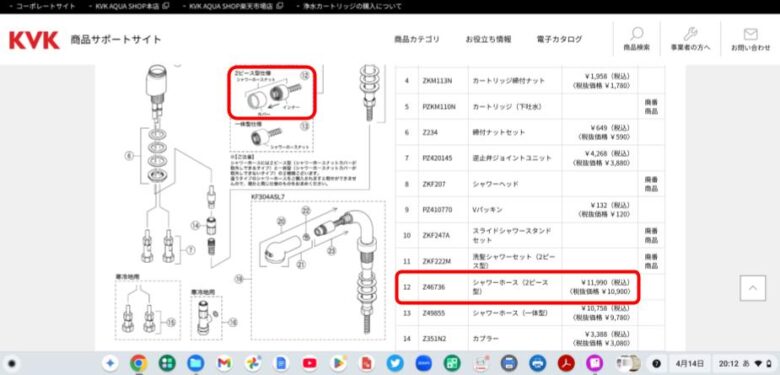Open the お役立ち情報 menu

pyautogui.click(x=488, y=39)
